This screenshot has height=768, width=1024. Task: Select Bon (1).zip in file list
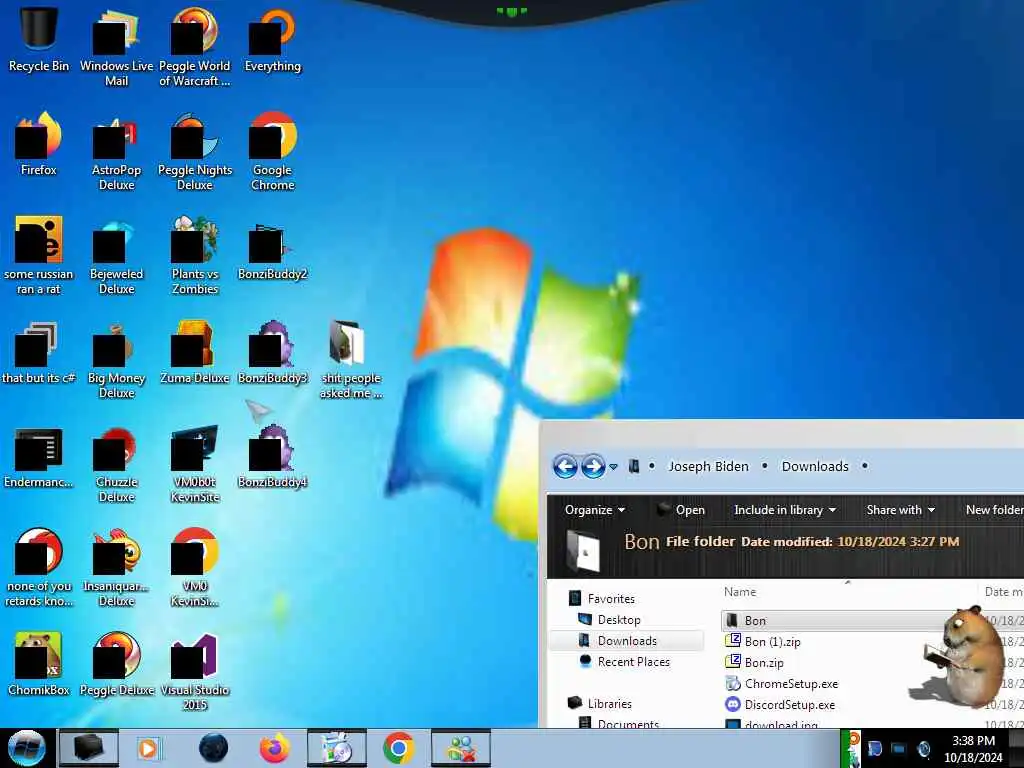click(x=763, y=641)
